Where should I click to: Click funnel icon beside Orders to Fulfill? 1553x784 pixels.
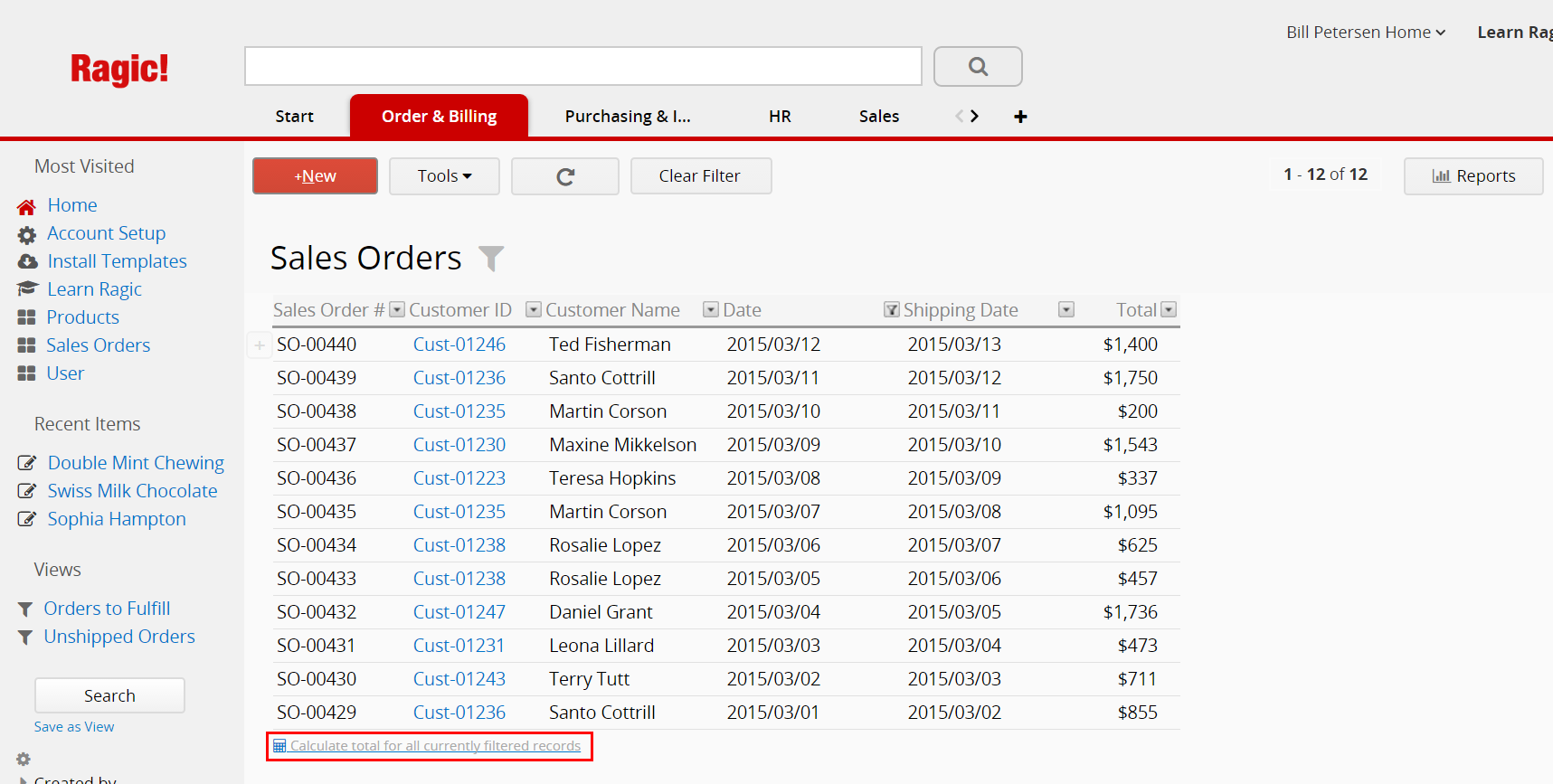click(x=25, y=609)
